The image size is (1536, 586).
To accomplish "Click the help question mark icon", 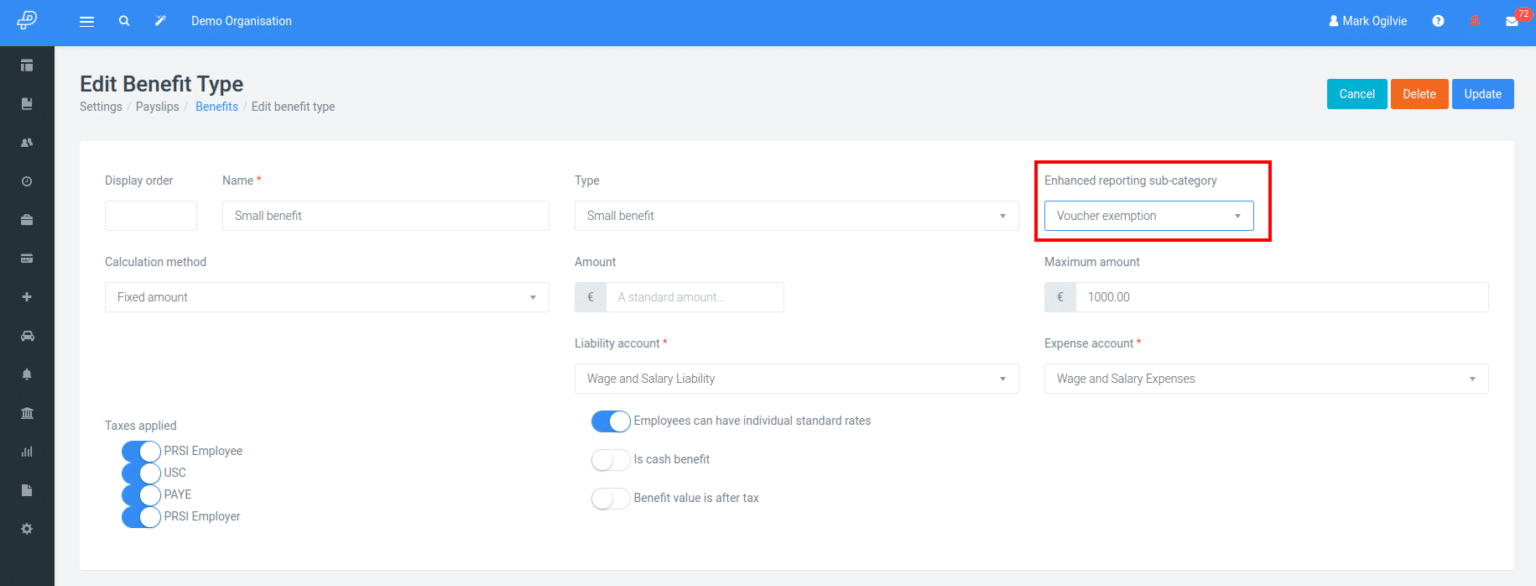I will tap(1438, 20).
